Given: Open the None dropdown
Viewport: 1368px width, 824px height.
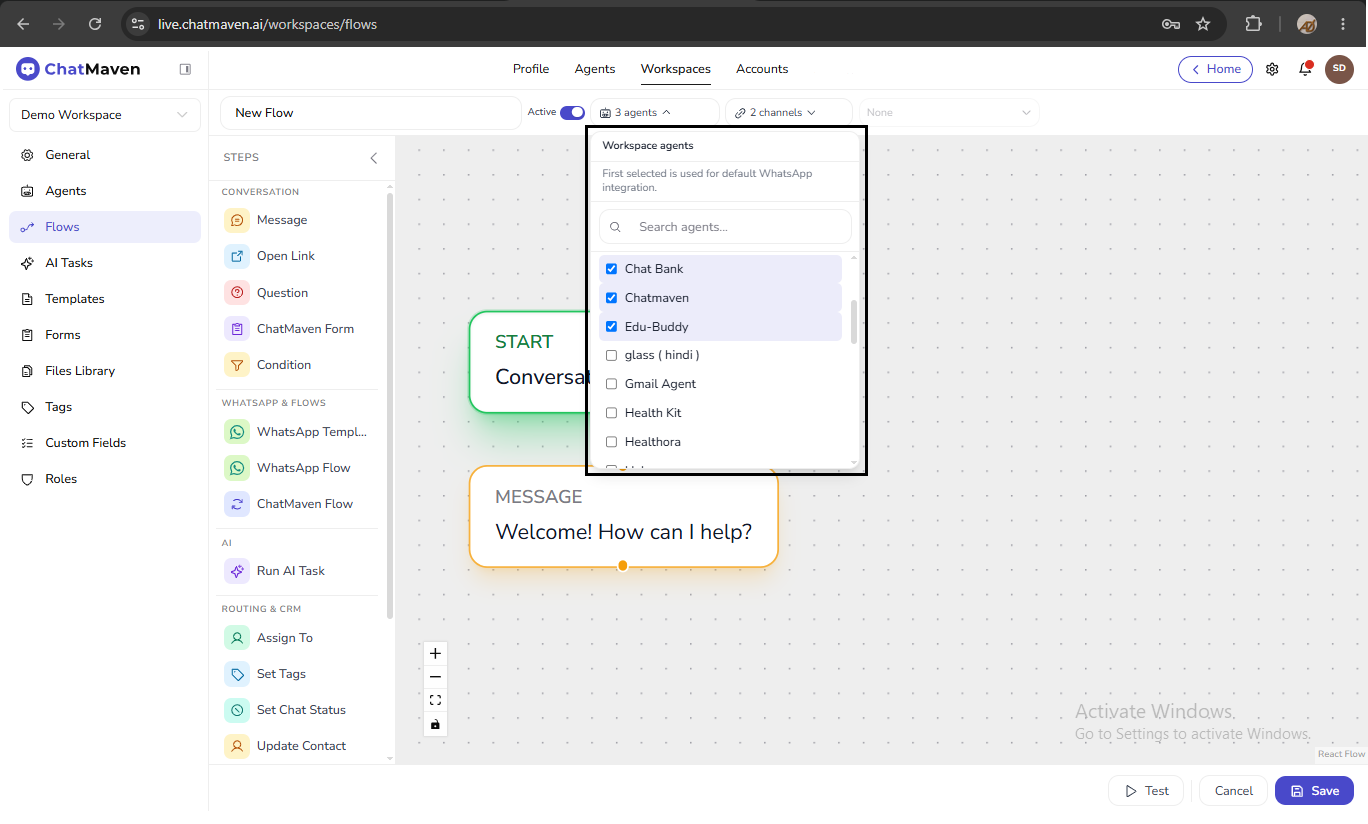Looking at the screenshot, I should [x=949, y=112].
